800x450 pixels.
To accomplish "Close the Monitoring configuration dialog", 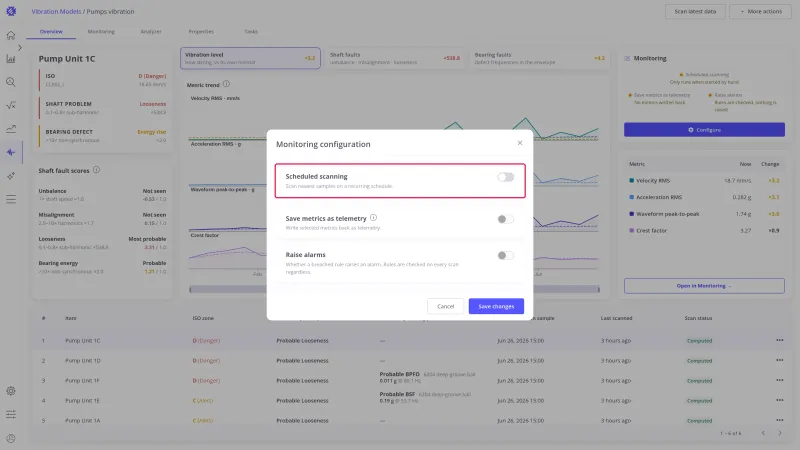I will pyautogui.click(x=520, y=143).
